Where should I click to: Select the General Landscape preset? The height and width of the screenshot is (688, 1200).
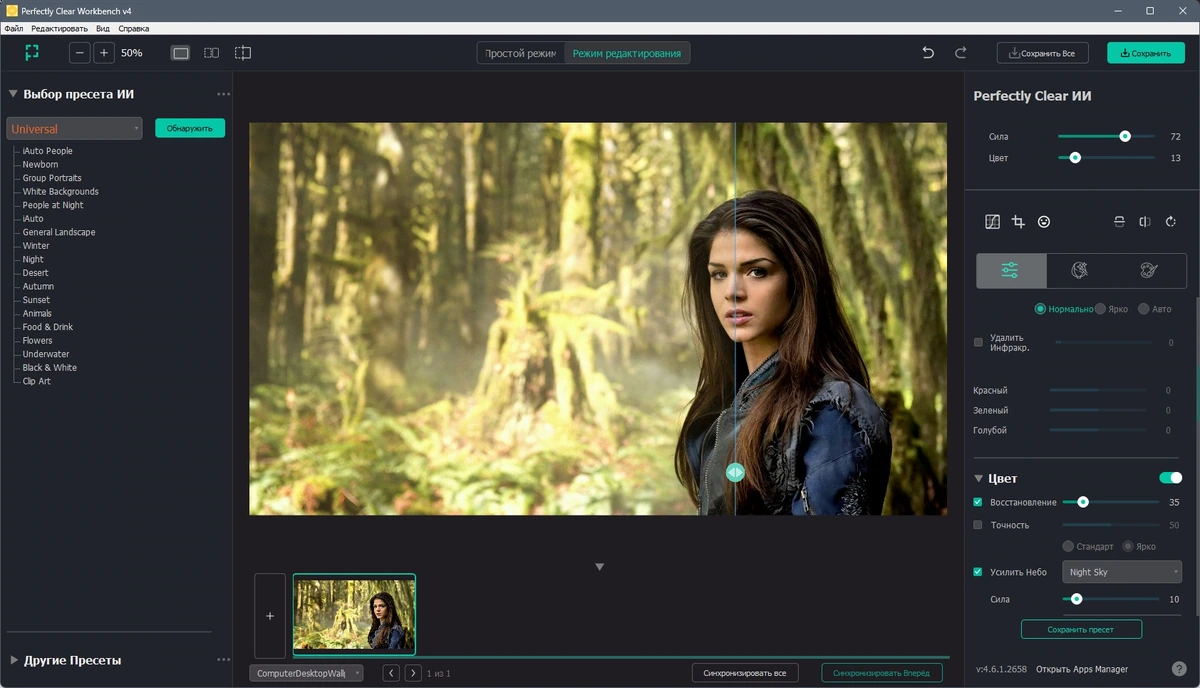(x=59, y=232)
